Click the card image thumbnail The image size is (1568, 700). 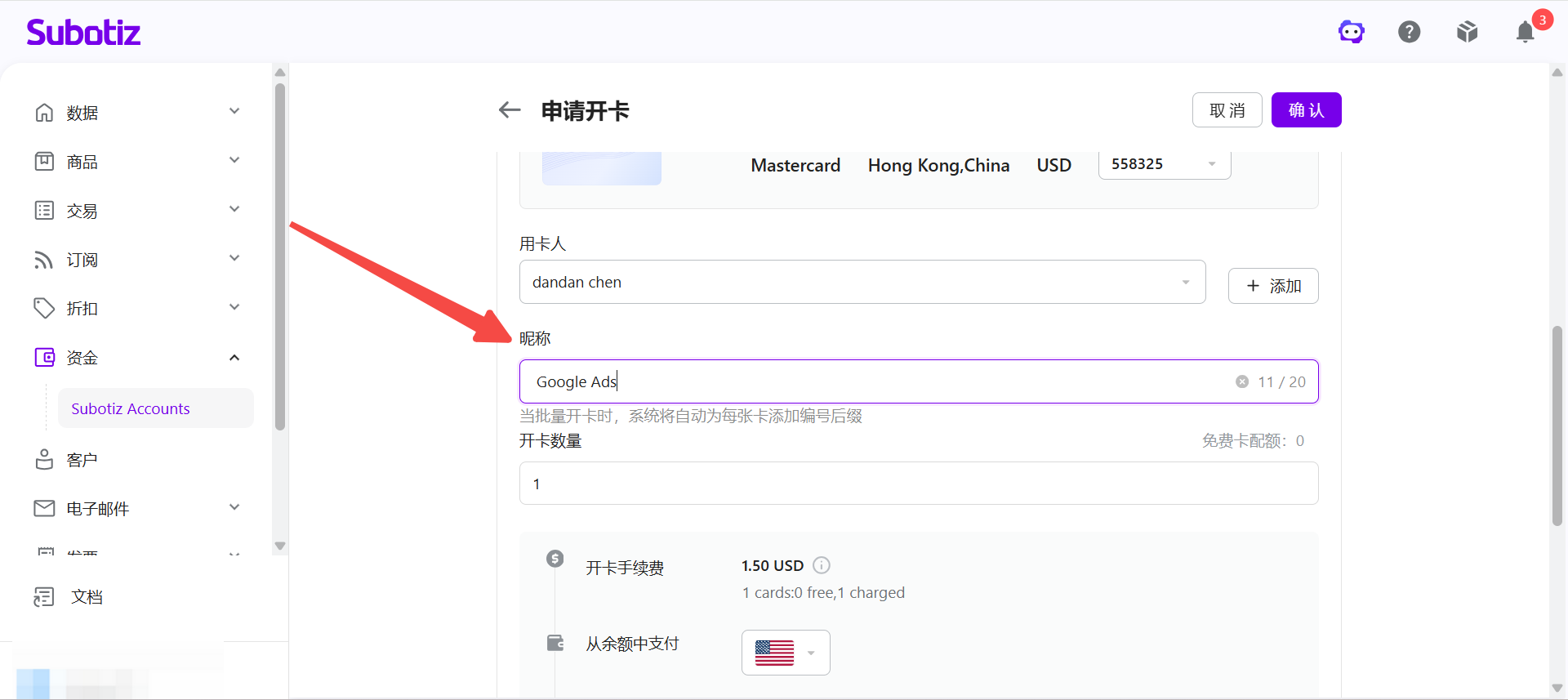(x=602, y=167)
